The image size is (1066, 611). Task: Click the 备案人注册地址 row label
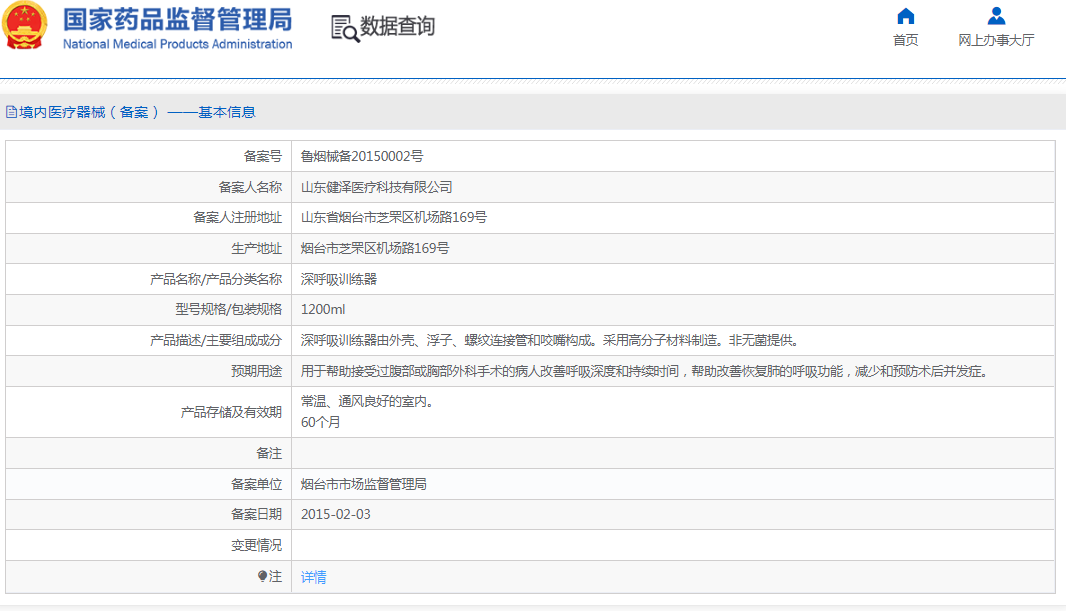(237, 217)
